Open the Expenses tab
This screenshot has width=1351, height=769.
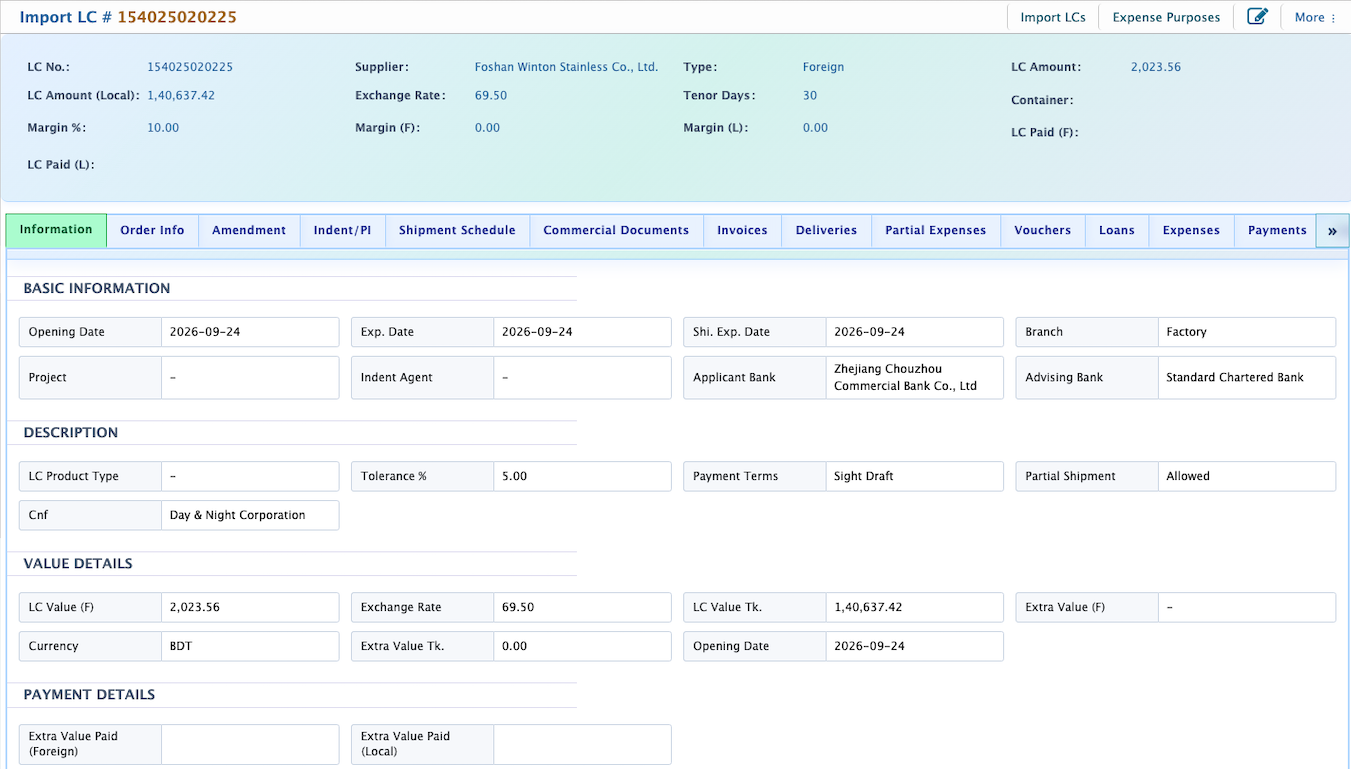click(1191, 230)
